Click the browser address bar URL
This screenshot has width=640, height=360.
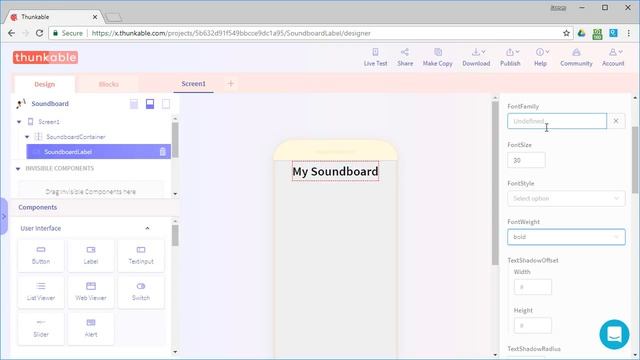231,33
